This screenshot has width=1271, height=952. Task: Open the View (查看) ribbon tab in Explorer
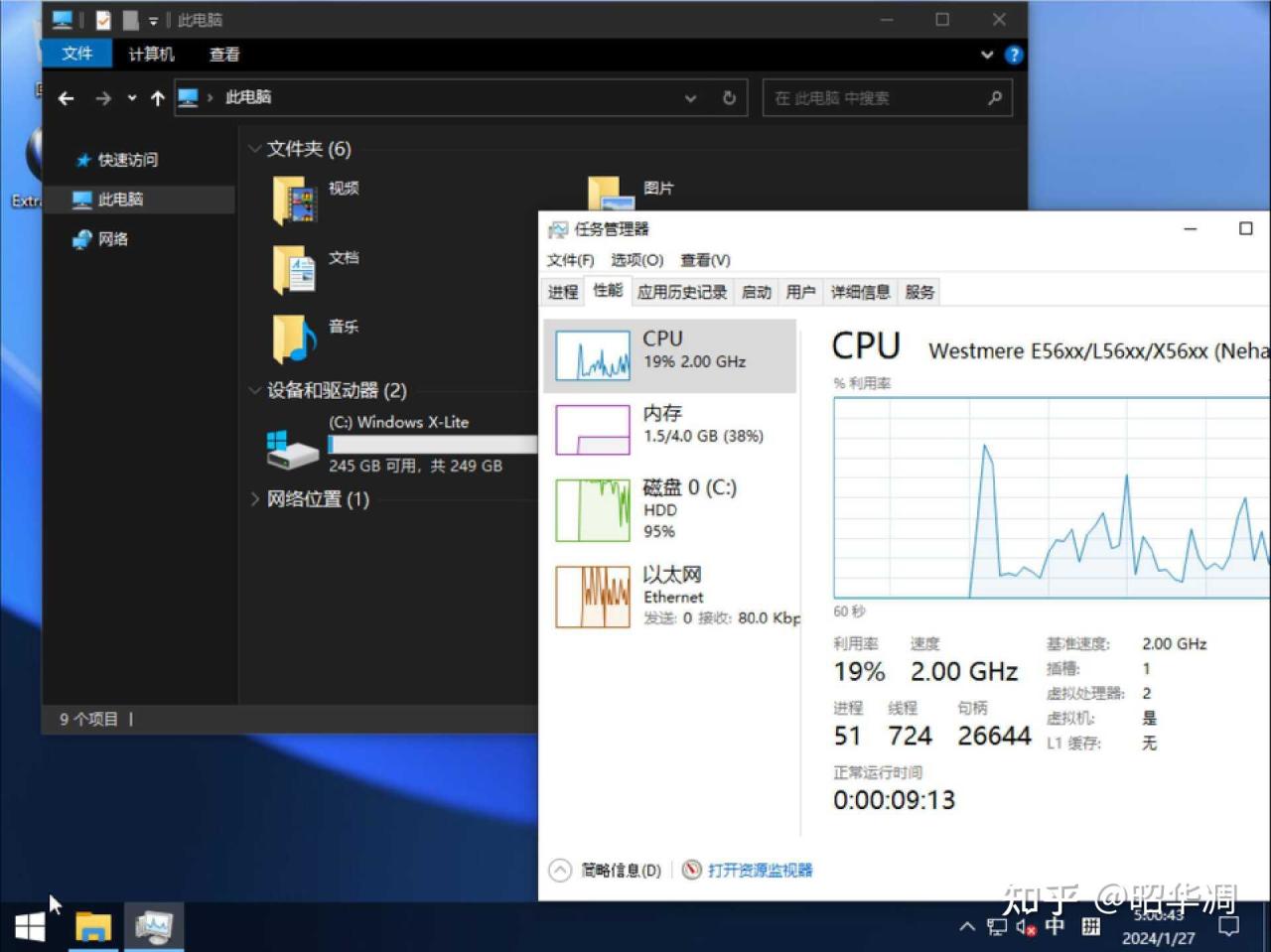point(224,55)
